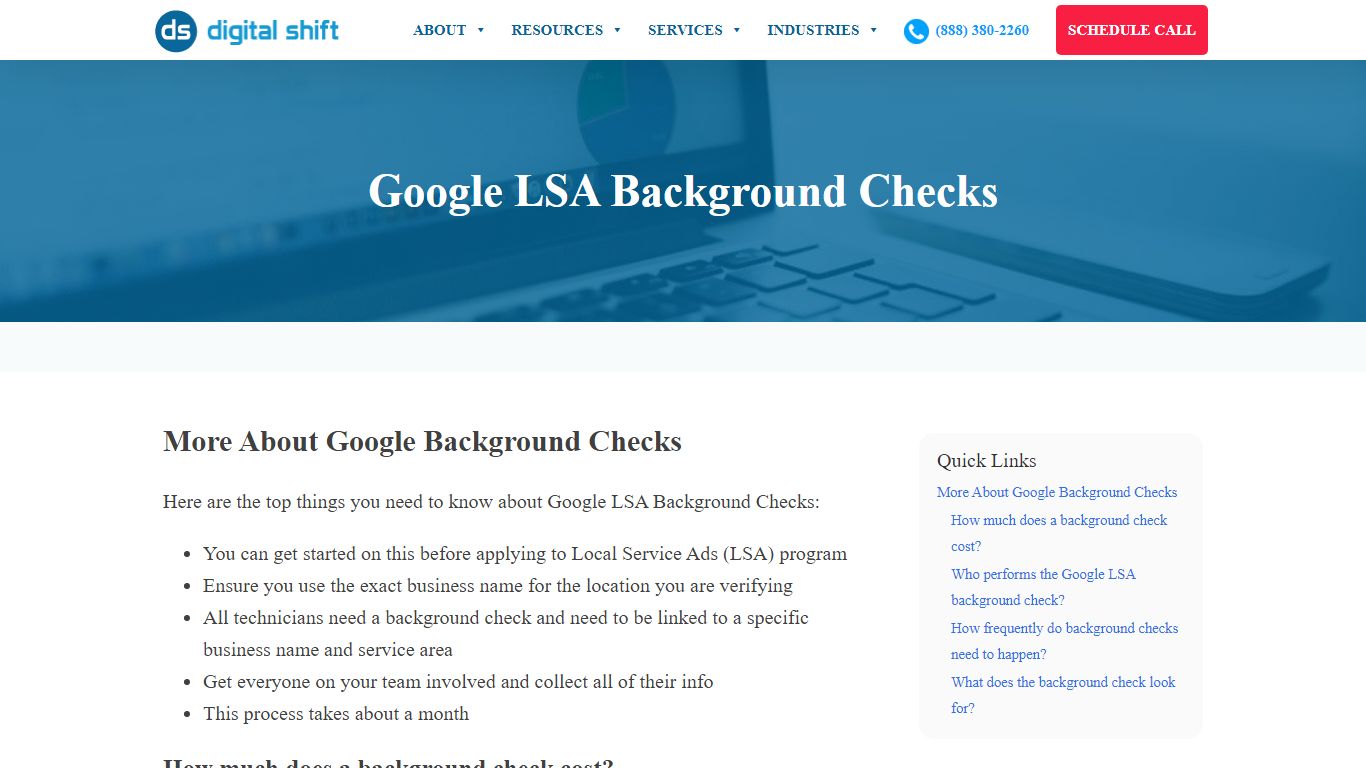
Task: Open the SERVICES menu
Action: pos(685,30)
